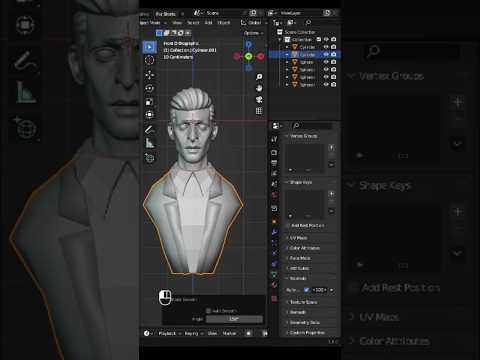Open the timeline Keying menu

tap(193, 333)
